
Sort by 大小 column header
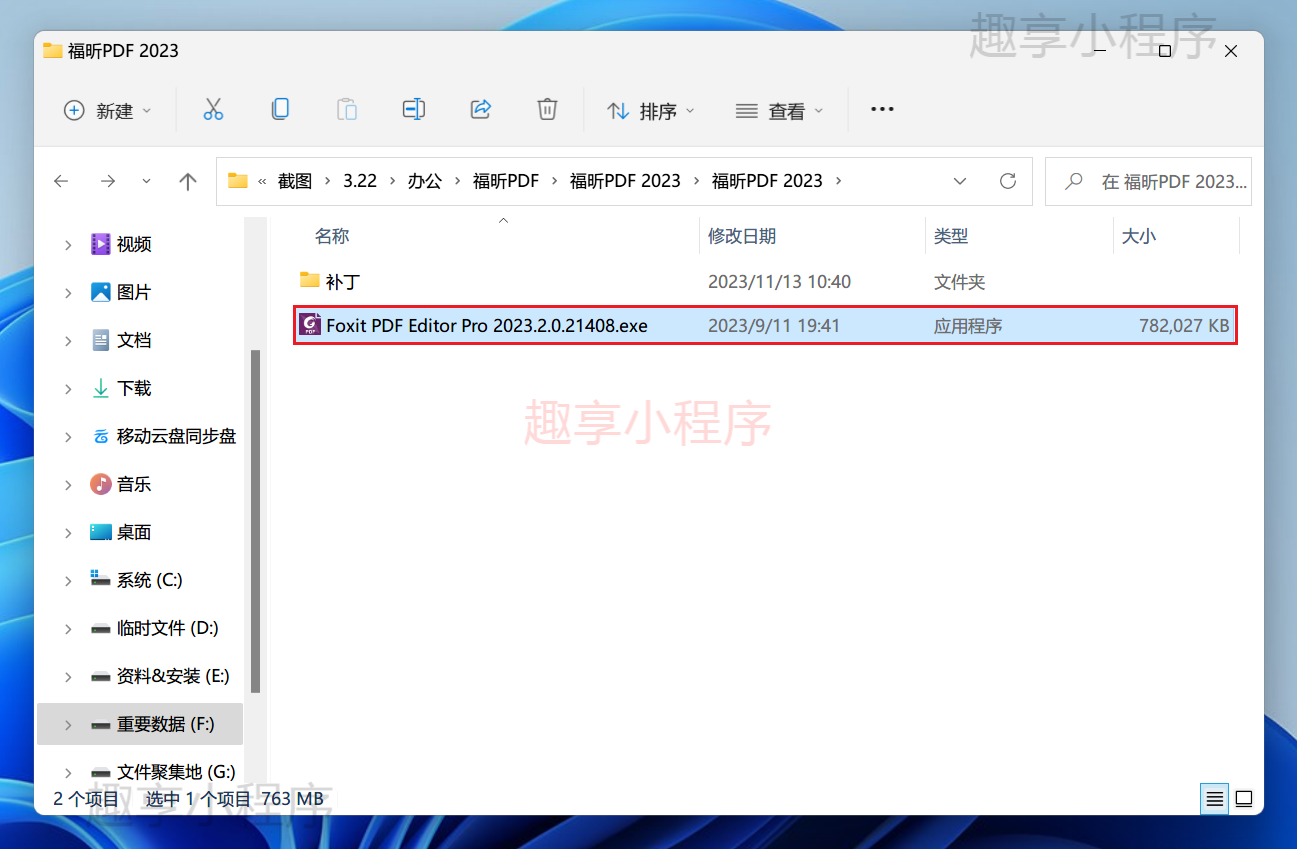tap(1139, 236)
